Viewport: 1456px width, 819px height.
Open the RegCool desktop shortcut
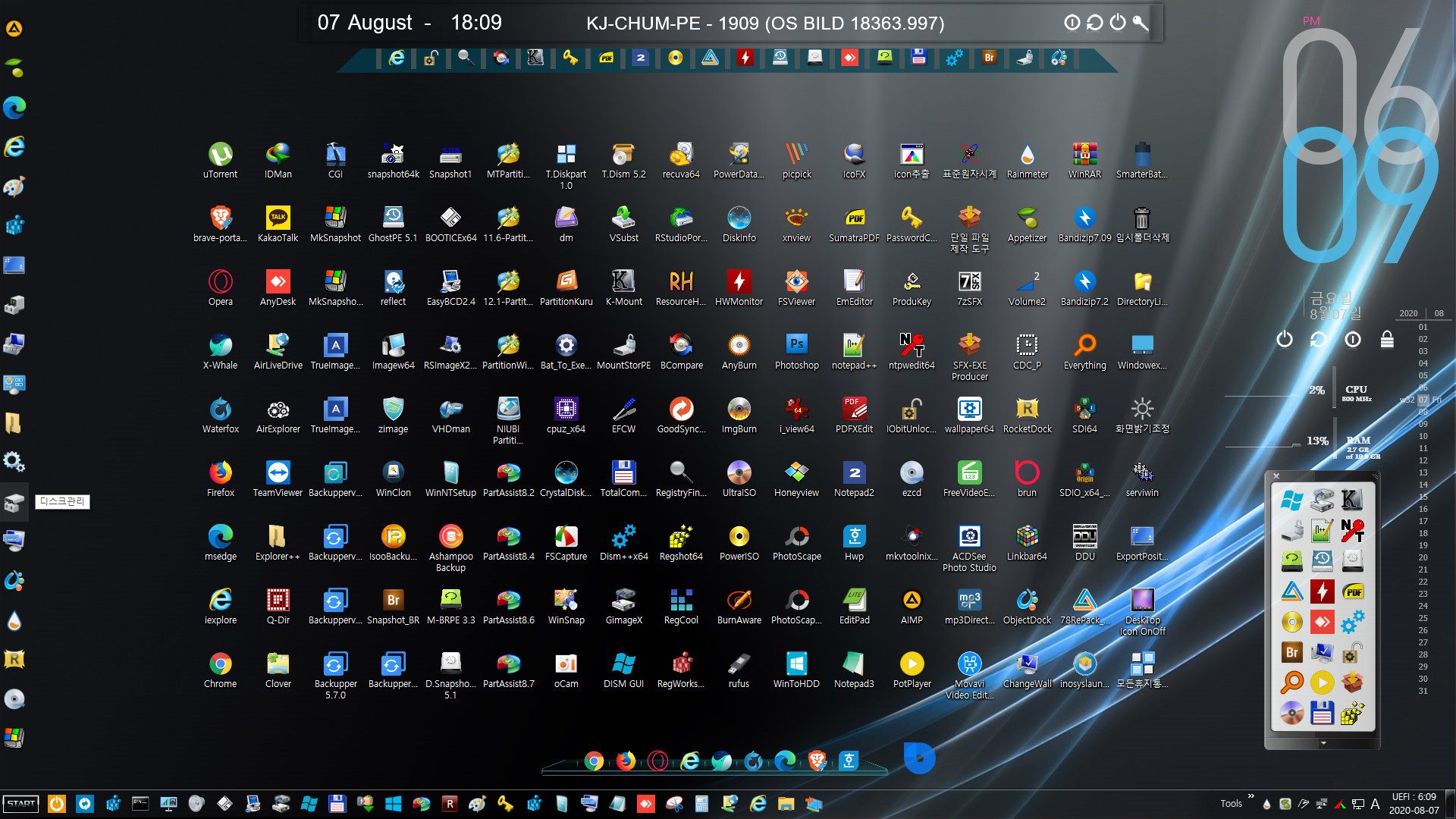681,606
